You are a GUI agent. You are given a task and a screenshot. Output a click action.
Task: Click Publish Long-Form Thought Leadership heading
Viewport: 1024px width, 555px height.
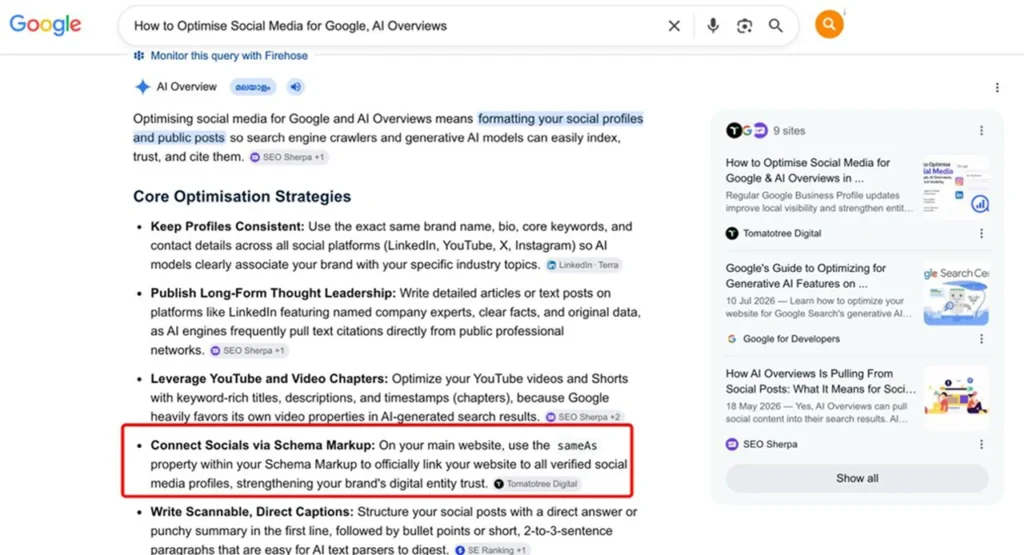[273, 293]
